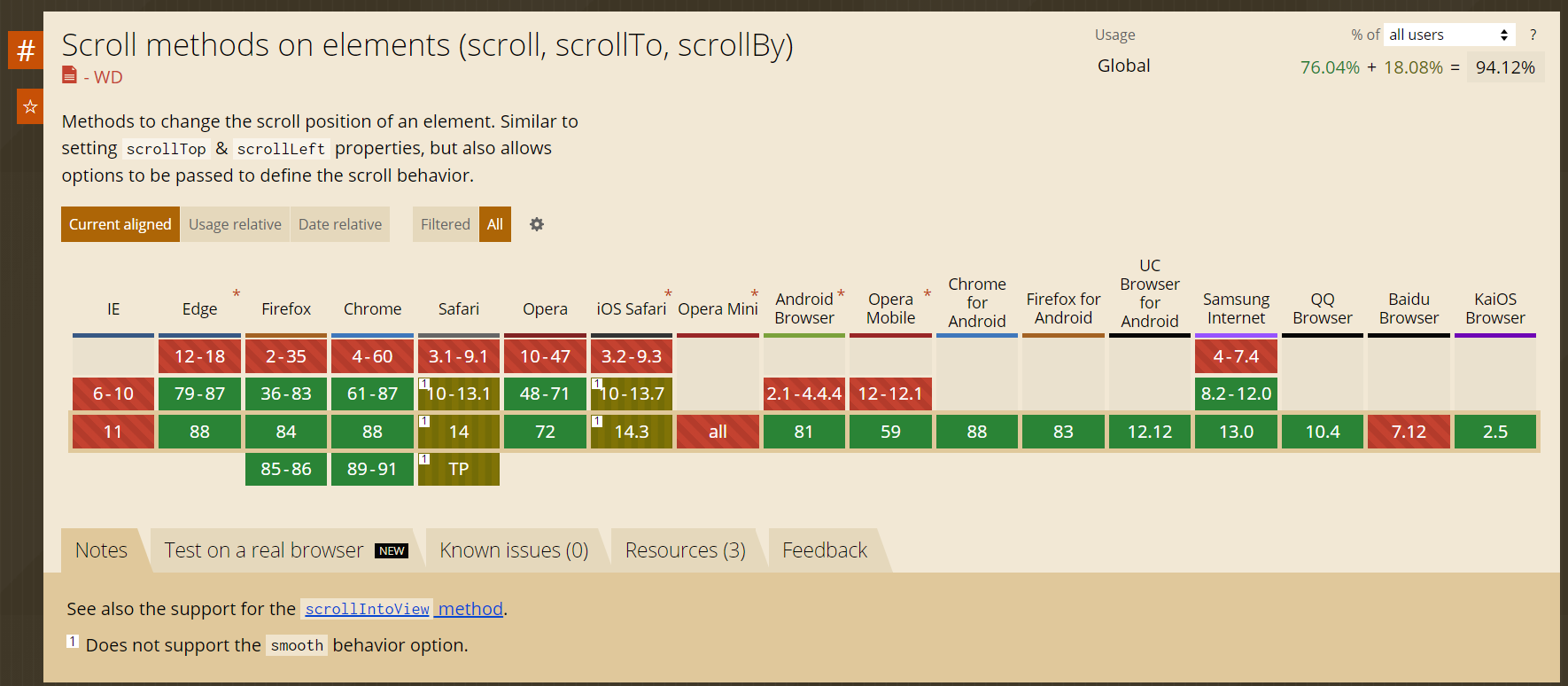Open Known issues (0) tab
The image size is (1568, 686).
click(x=514, y=550)
